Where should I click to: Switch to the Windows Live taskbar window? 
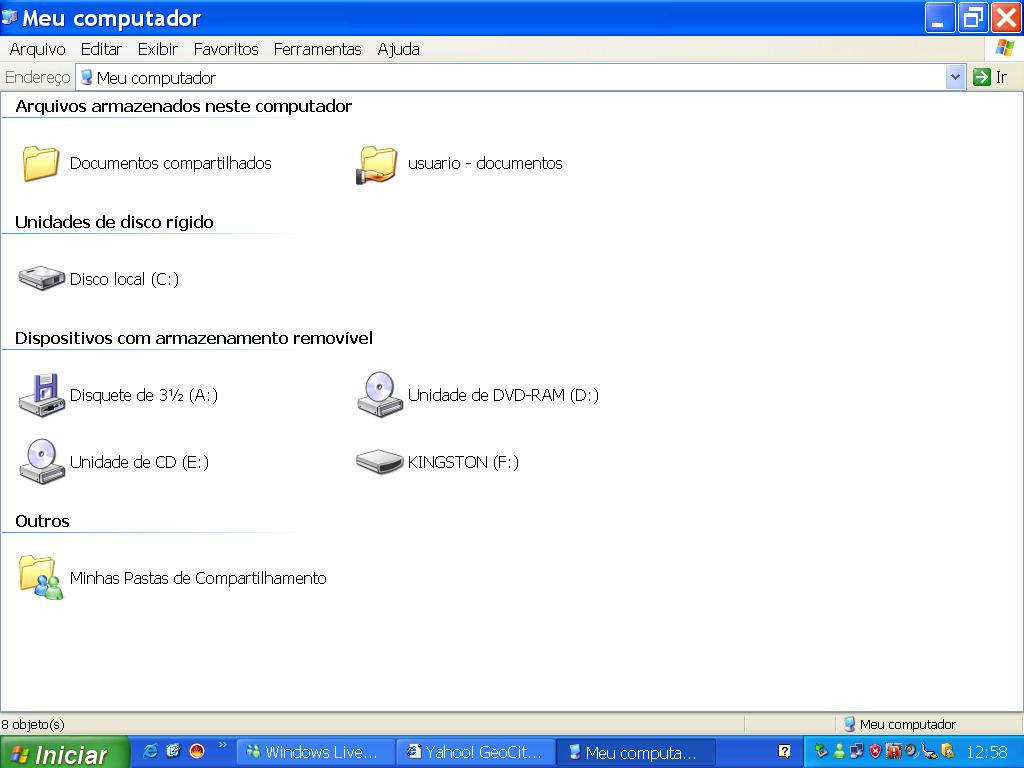(315, 752)
